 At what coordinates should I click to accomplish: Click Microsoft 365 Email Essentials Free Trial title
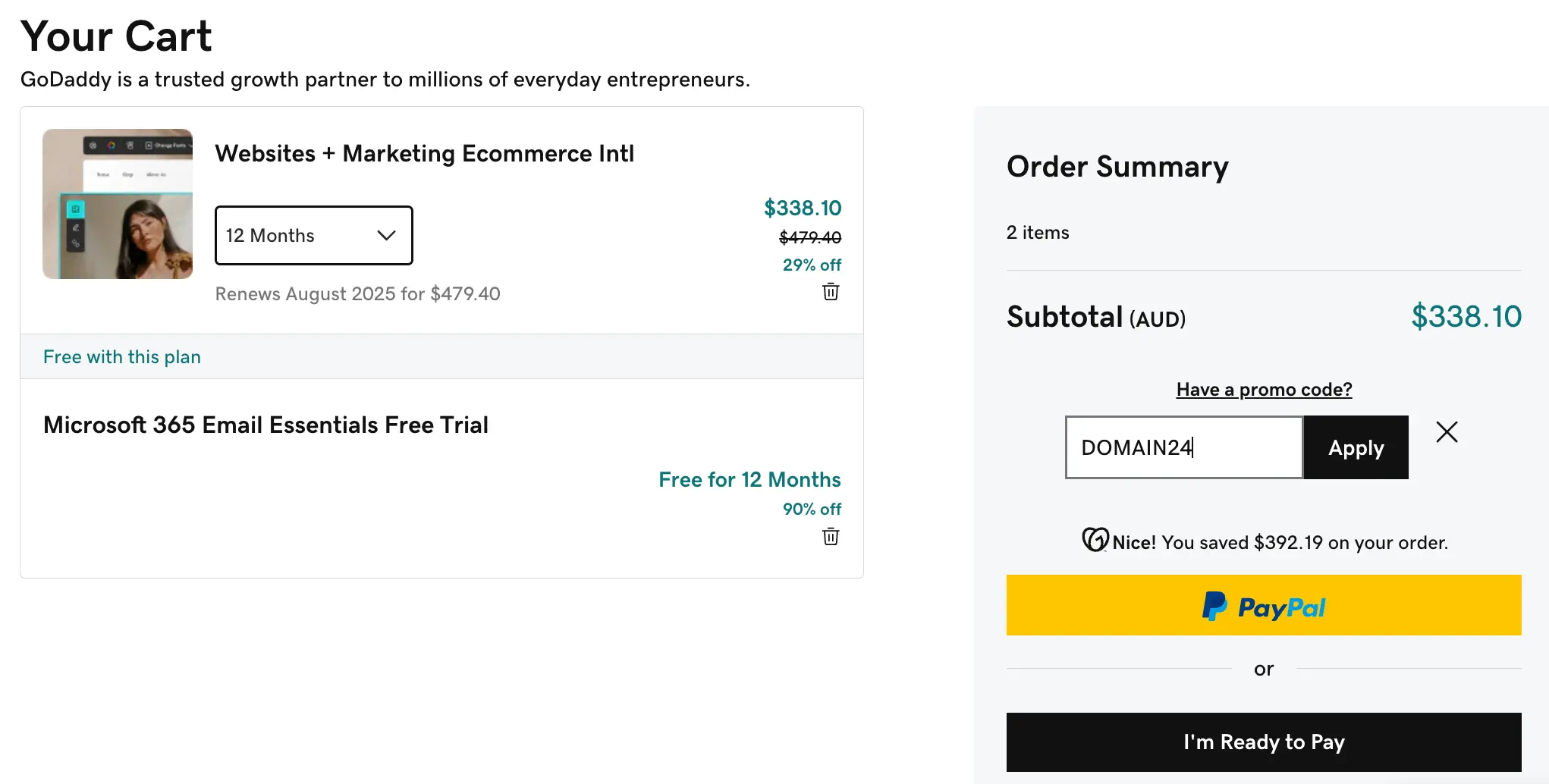pyautogui.click(x=265, y=425)
